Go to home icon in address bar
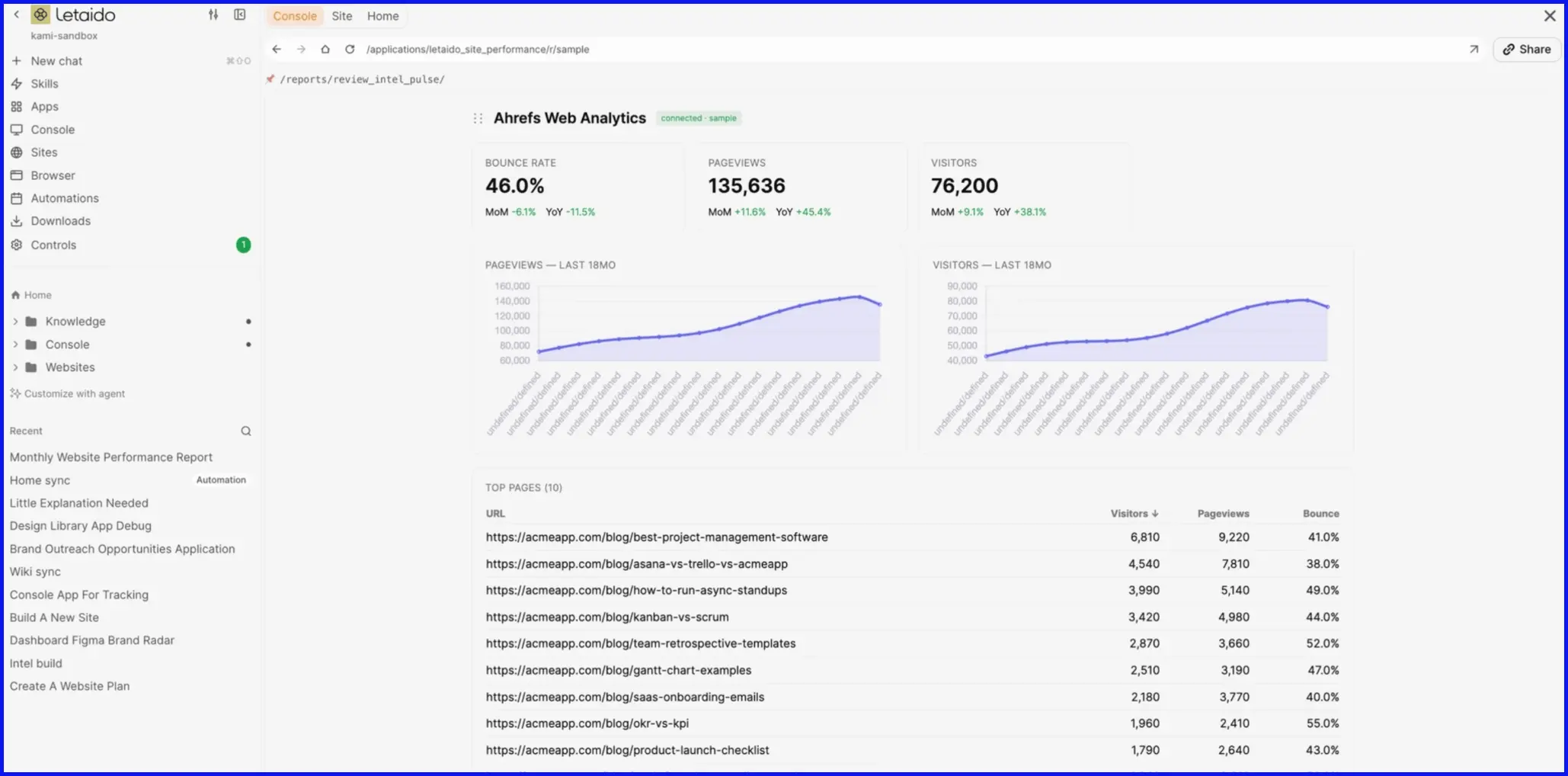Screen dimensions: 1568x776 click(x=325, y=49)
